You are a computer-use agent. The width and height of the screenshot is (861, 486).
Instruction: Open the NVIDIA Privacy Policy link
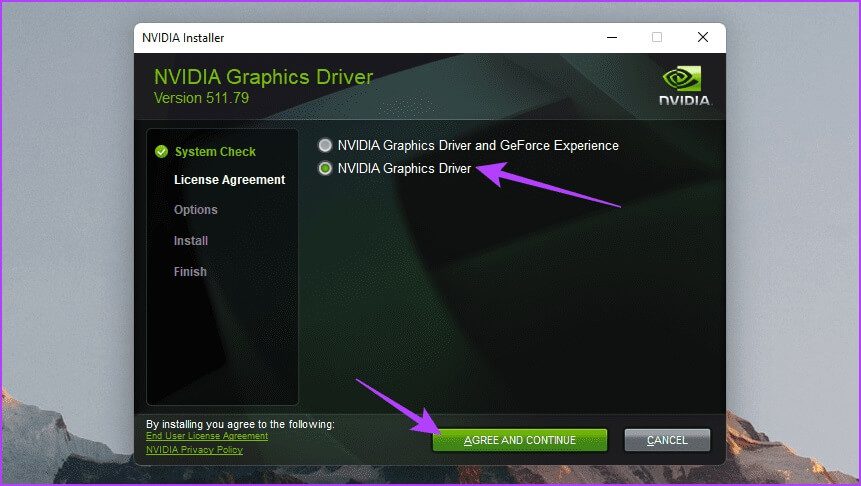click(194, 450)
